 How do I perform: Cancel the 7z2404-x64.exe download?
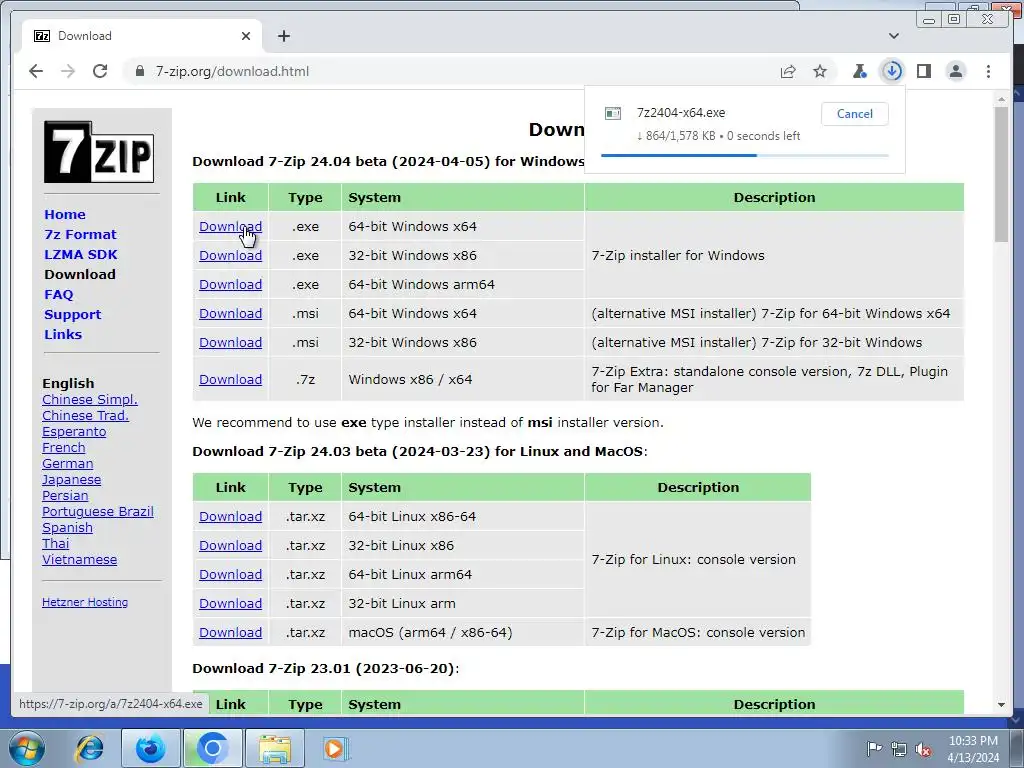(x=854, y=114)
